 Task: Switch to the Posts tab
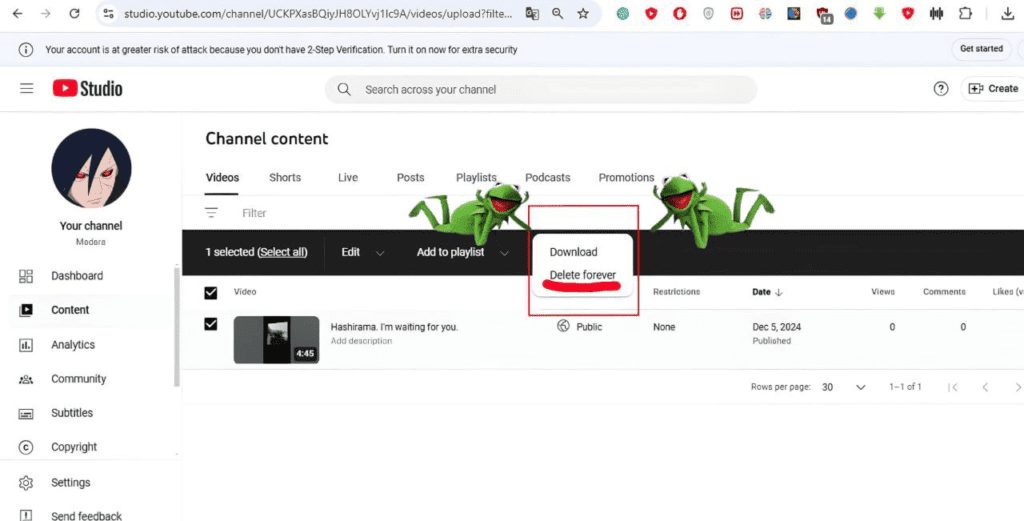click(410, 178)
